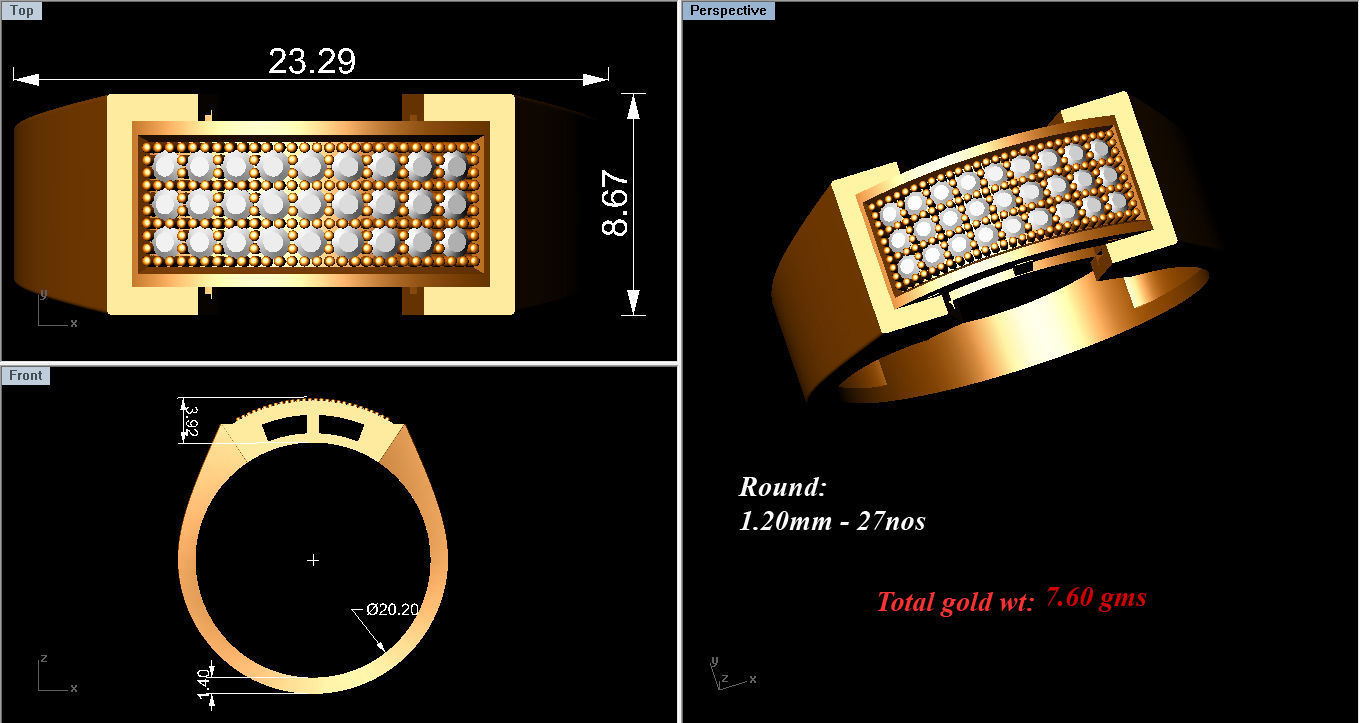
Task: Select the Perspective viewport label
Action: point(728,11)
